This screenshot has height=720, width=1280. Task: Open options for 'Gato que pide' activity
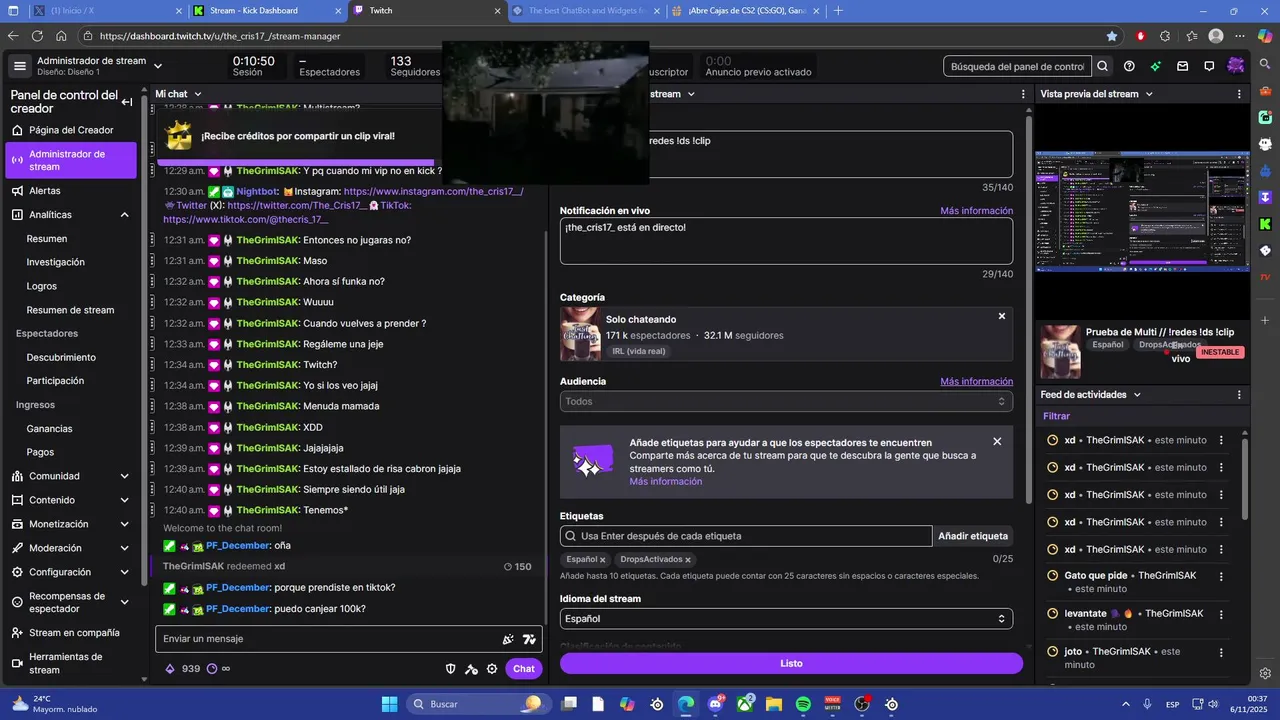1221,576
